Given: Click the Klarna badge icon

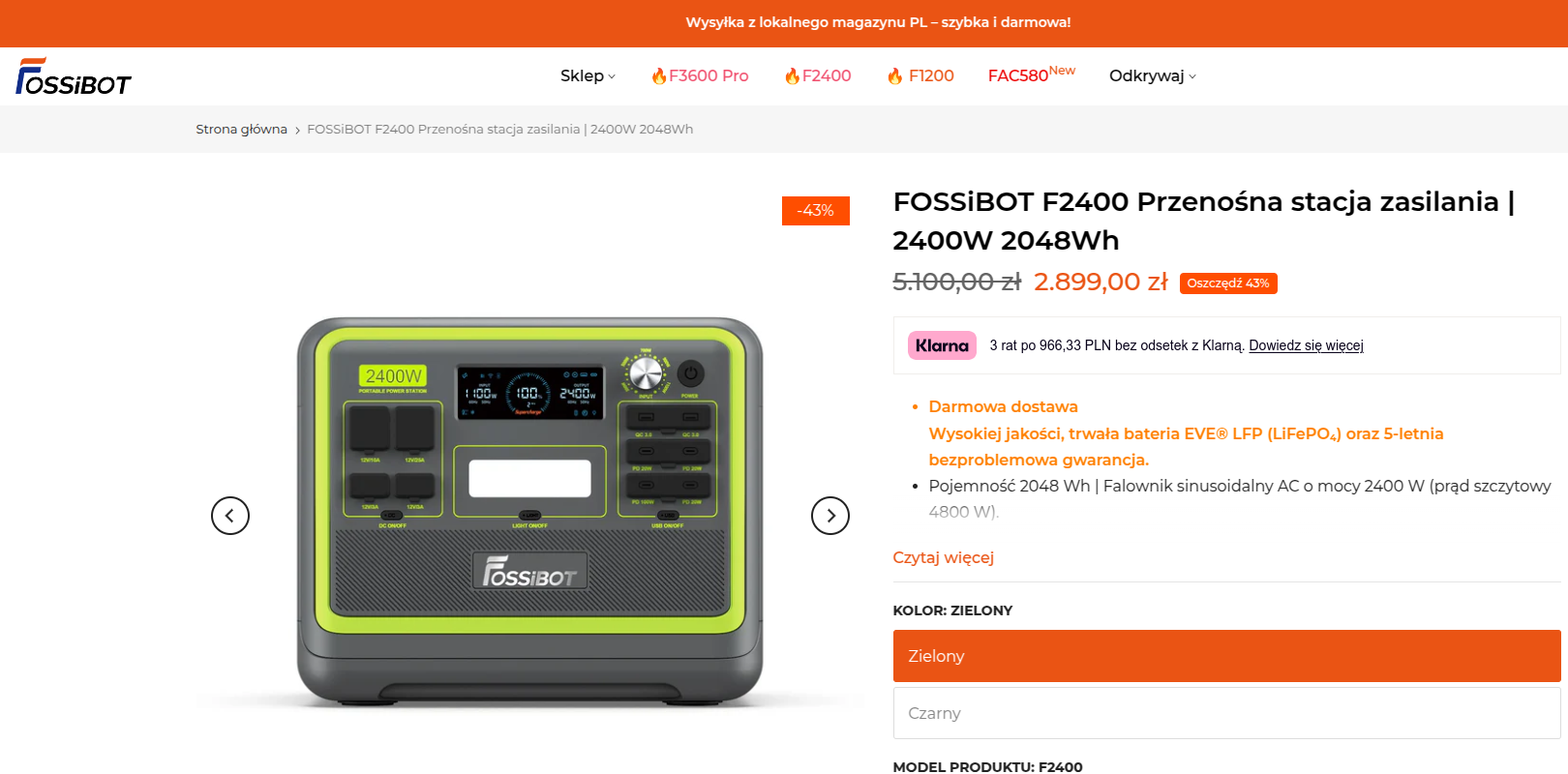Looking at the screenshot, I should point(942,345).
